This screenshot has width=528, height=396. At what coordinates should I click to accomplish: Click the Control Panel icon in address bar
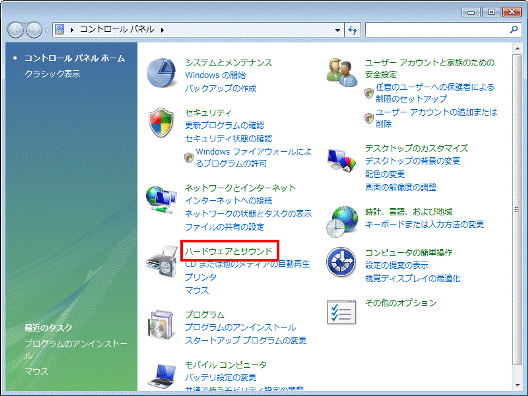coord(60,30)
